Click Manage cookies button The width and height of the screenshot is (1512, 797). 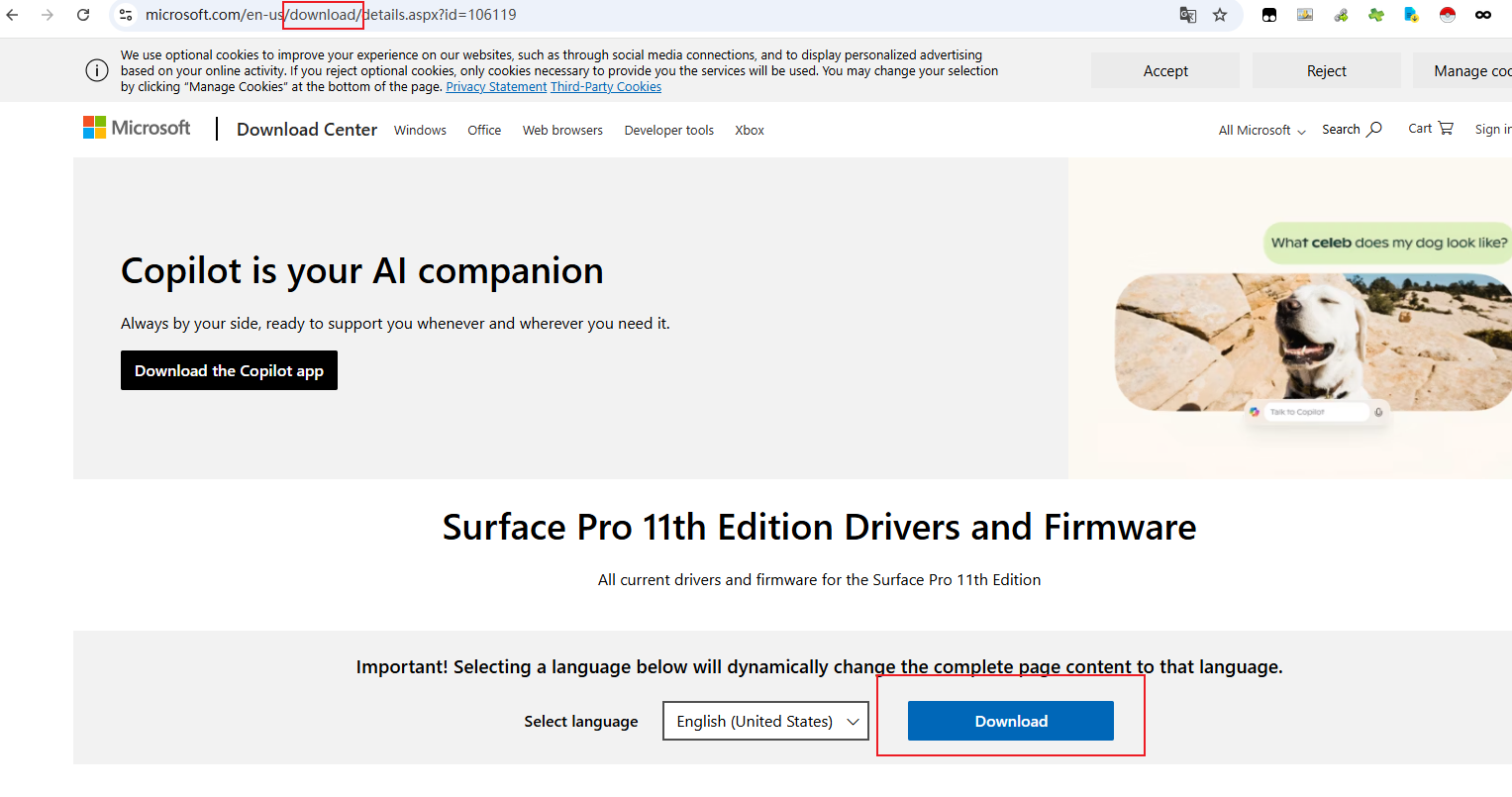tap(1463, 70)
